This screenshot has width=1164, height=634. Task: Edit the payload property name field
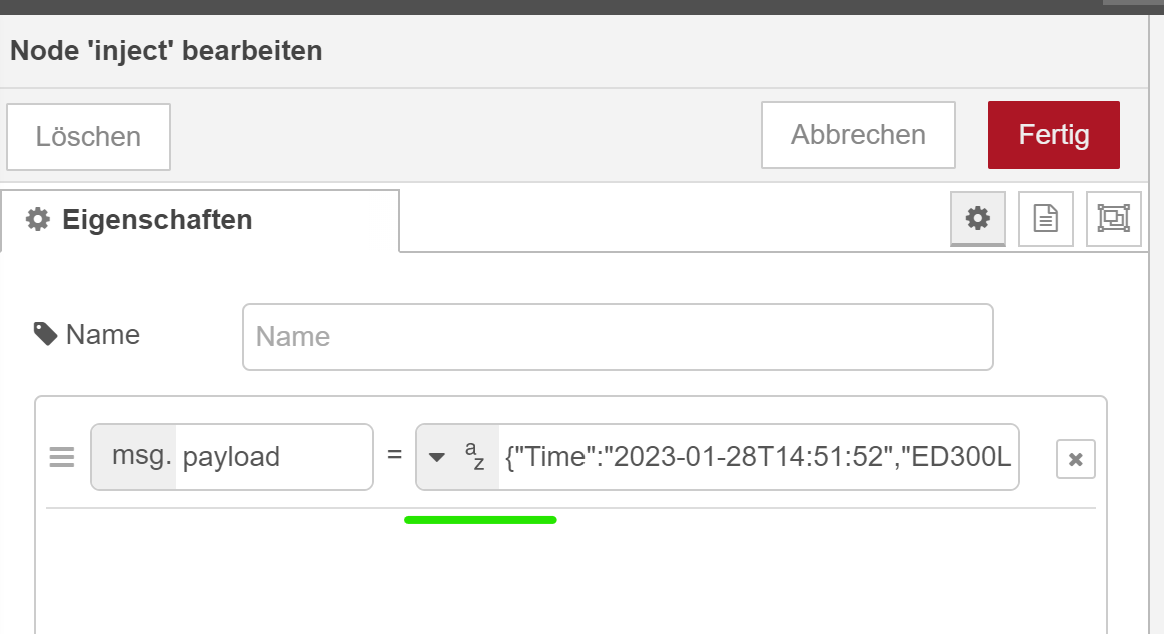coord(272,457)
